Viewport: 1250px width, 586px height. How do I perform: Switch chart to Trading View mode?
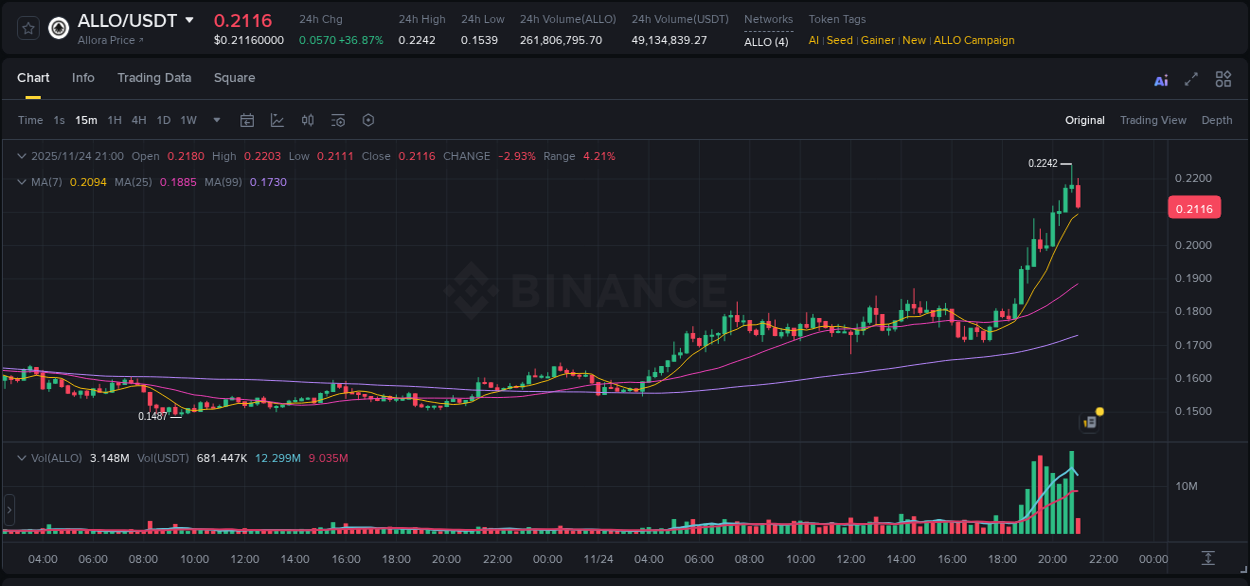tap(1153, 119)
